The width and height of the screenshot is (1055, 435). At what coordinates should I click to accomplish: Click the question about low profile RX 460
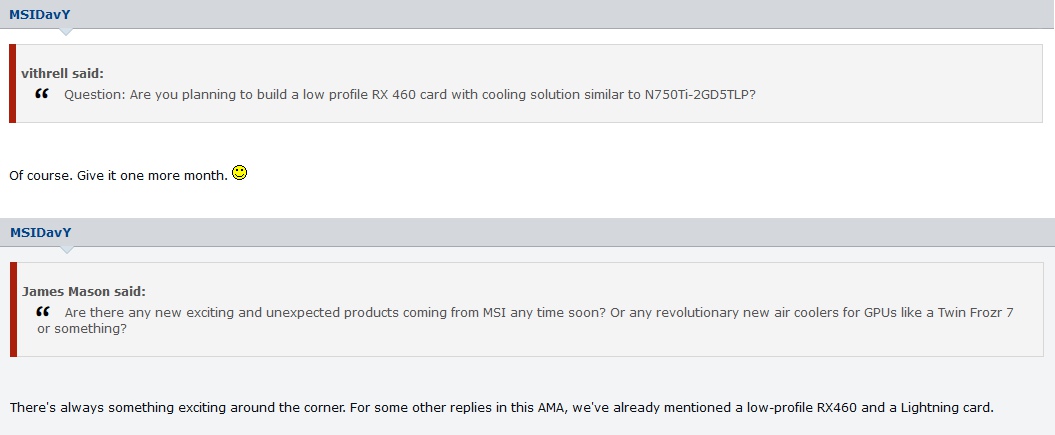pyautogui.click(x=410, y=95)
